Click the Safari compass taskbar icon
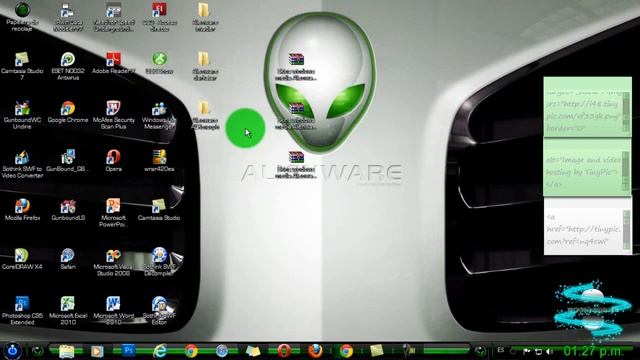 pos(222,351)
